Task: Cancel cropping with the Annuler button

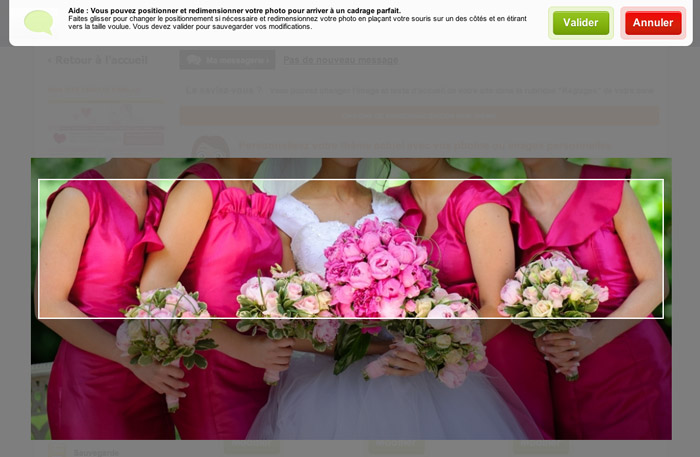Action: 653,23
